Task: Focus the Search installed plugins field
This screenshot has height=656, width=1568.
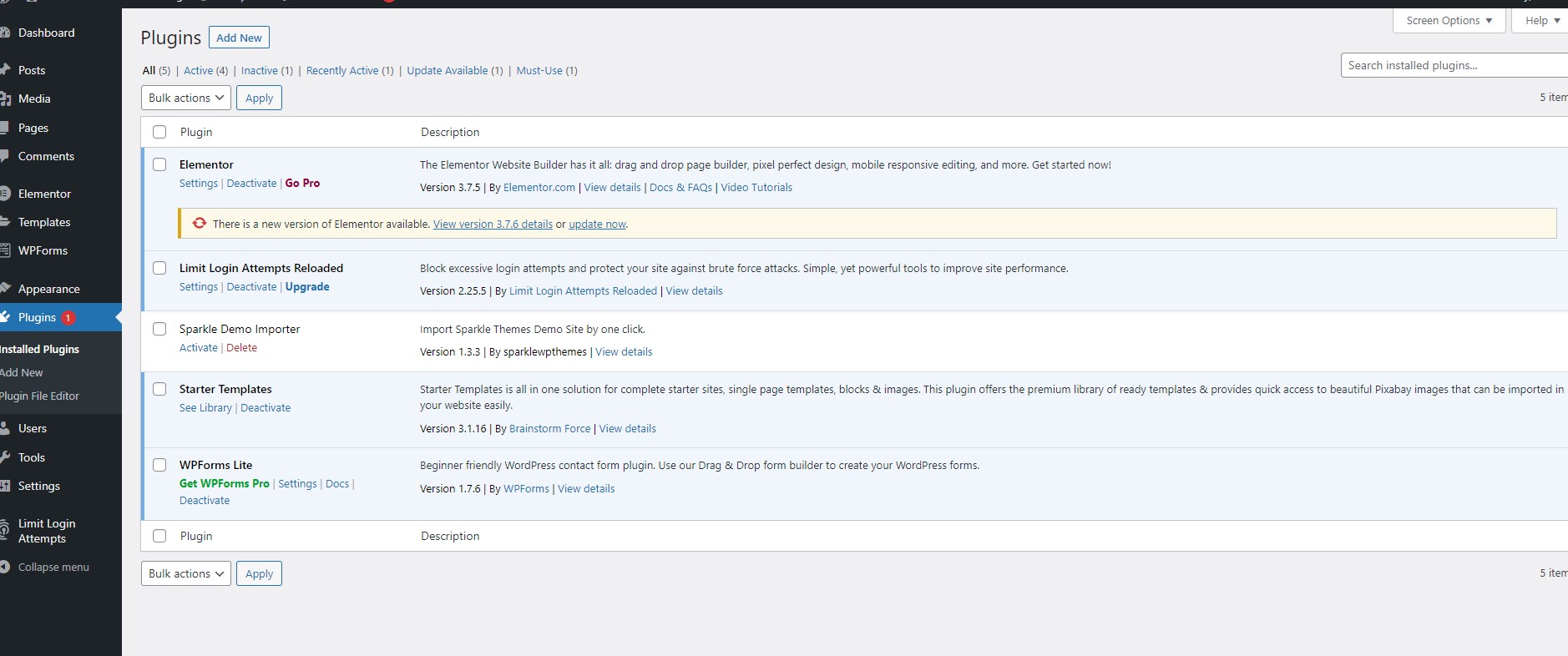Action: click(x=1454, y=65)
